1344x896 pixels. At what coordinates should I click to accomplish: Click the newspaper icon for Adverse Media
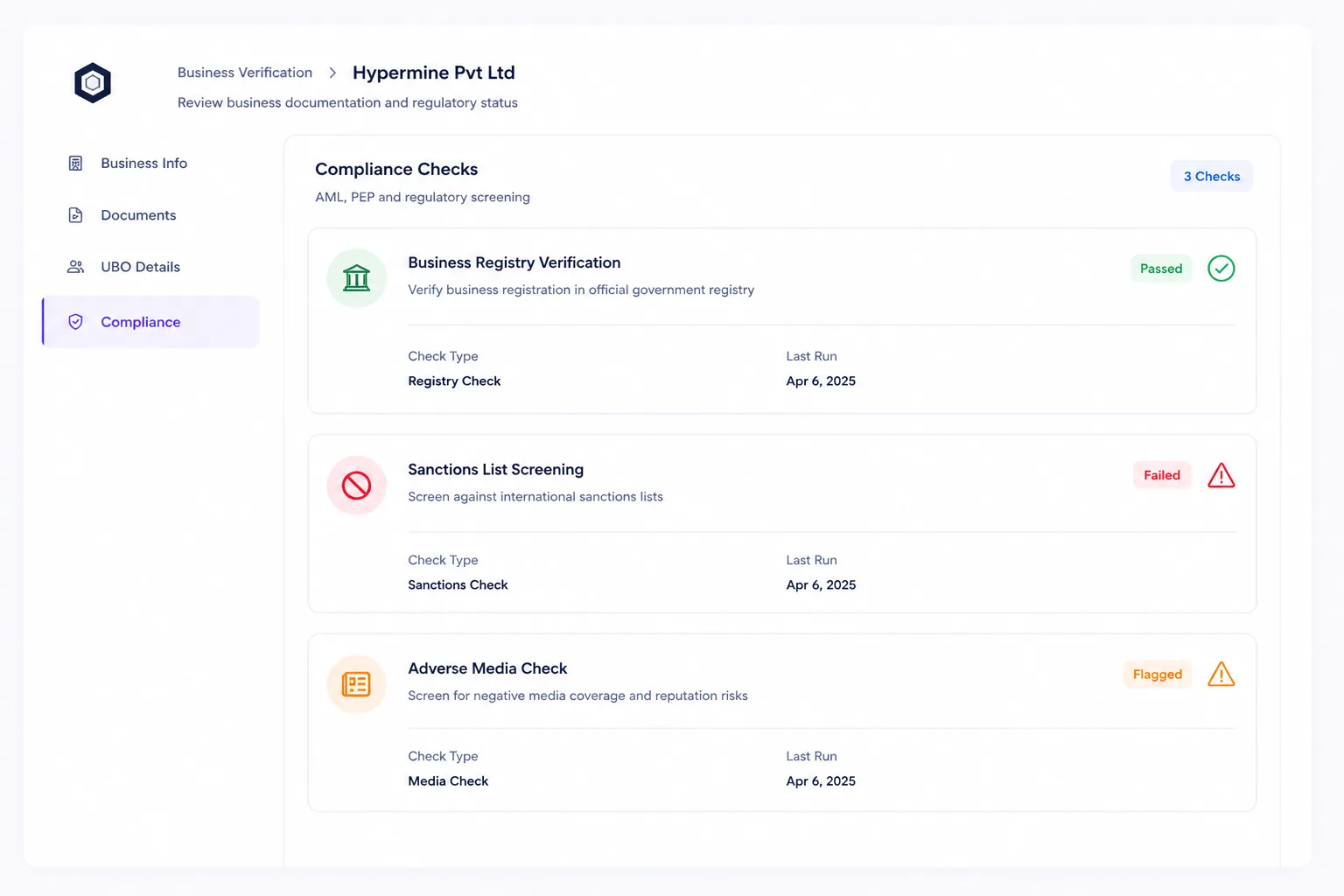coord(357,684)
